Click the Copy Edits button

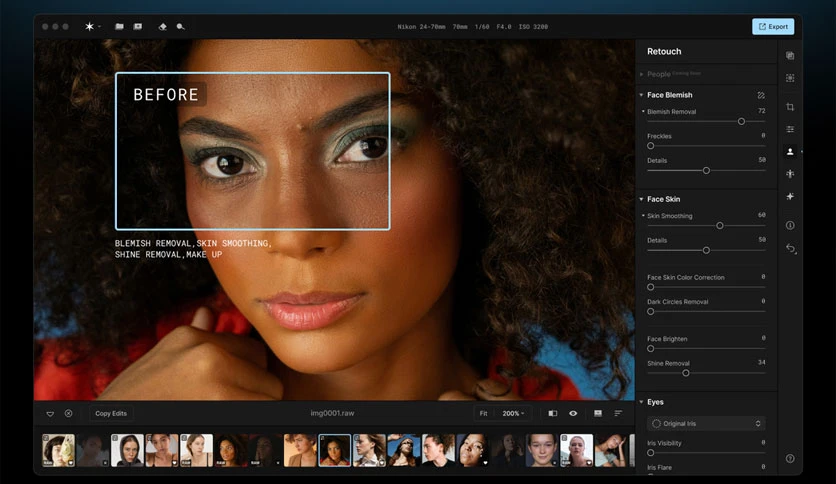[111, 413]
